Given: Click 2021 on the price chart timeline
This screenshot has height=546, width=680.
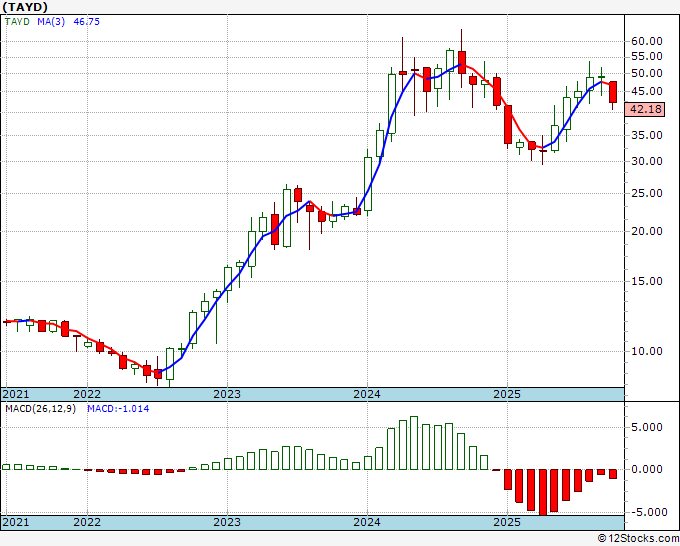Looking at the screenshot, I should 16,394.
